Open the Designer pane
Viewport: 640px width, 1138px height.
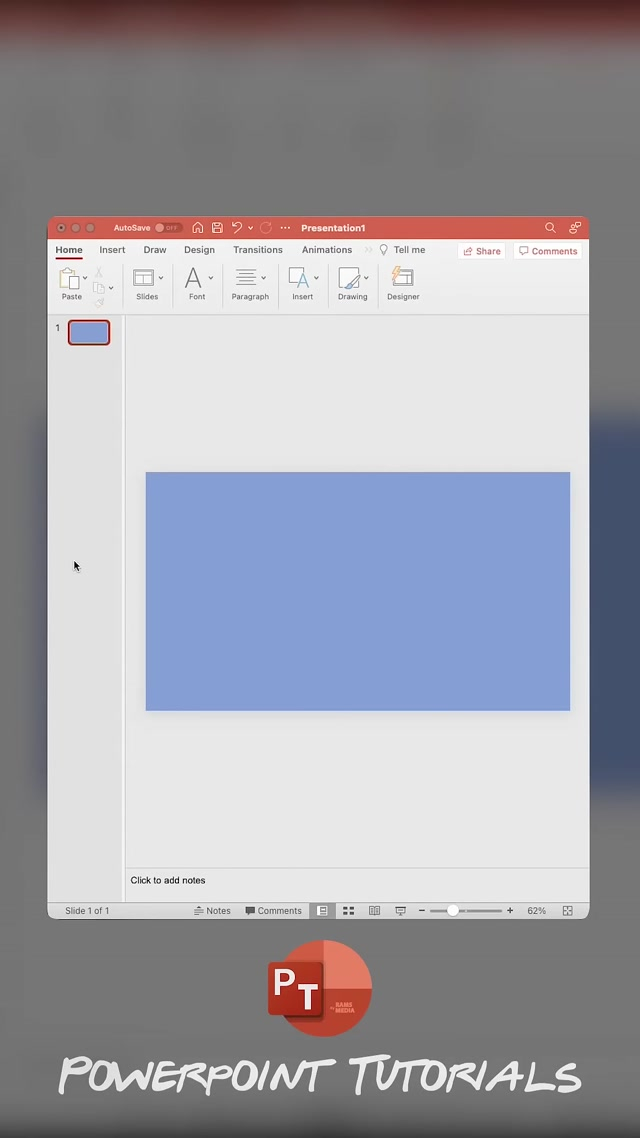[403, 283]
